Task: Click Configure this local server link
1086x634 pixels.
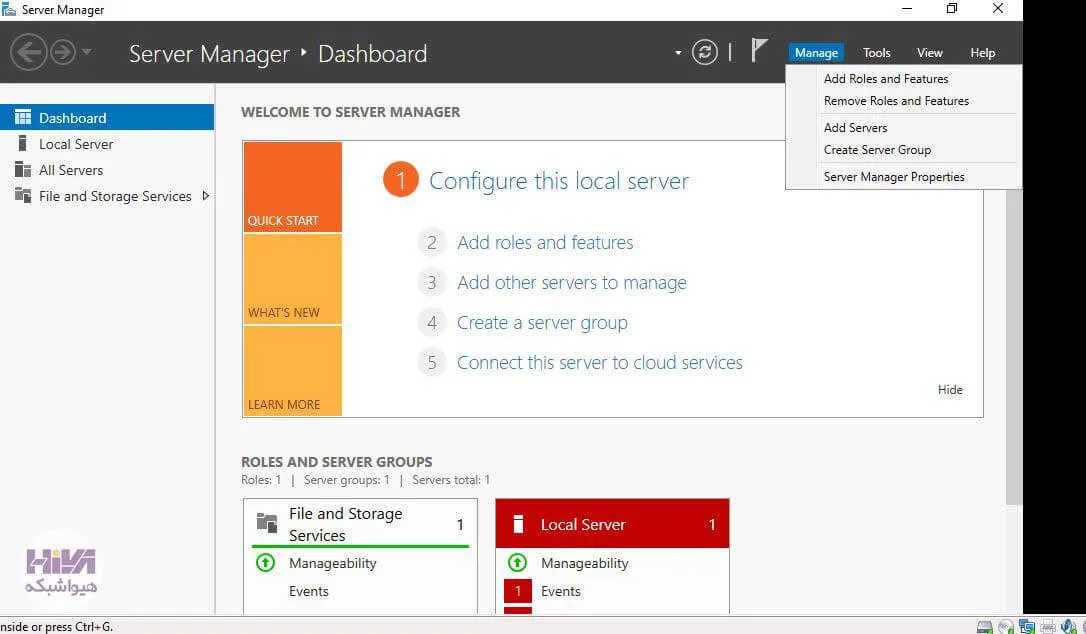Action: tap(559, 181)
